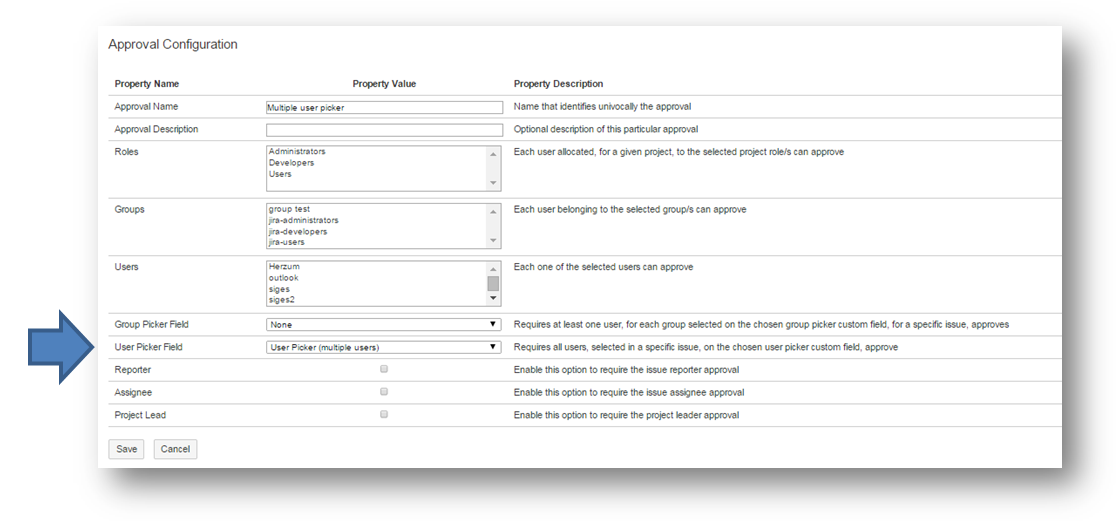
Task: Enable the Reporter approval checkbox
Action: [x=384, y=369]
